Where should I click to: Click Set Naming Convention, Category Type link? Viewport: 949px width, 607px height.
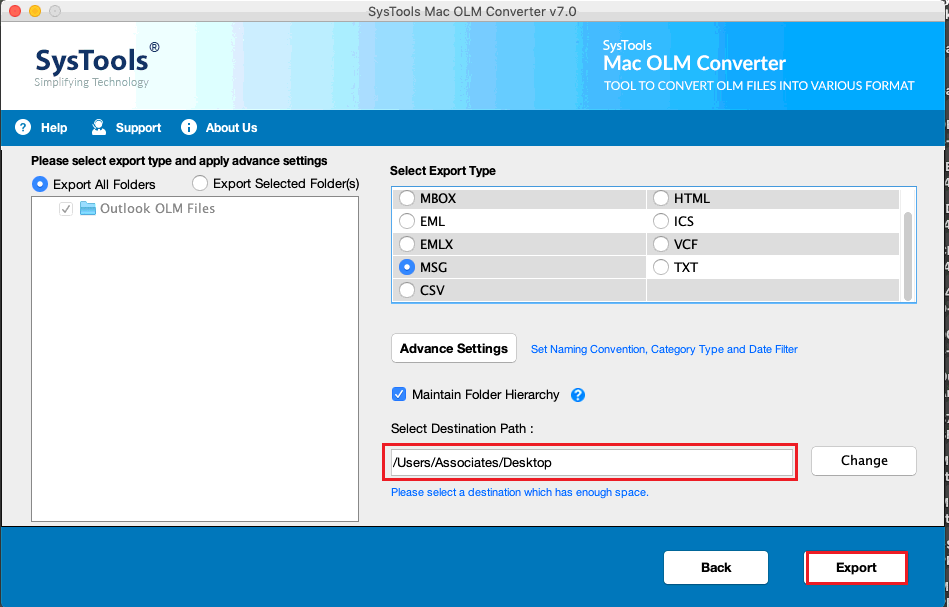664,349
